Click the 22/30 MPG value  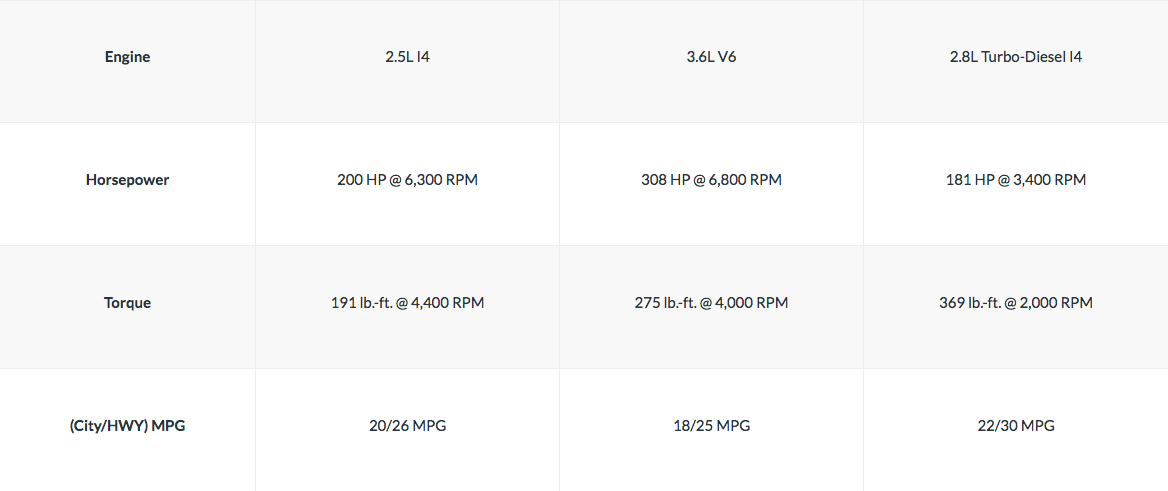point(1016,427)
